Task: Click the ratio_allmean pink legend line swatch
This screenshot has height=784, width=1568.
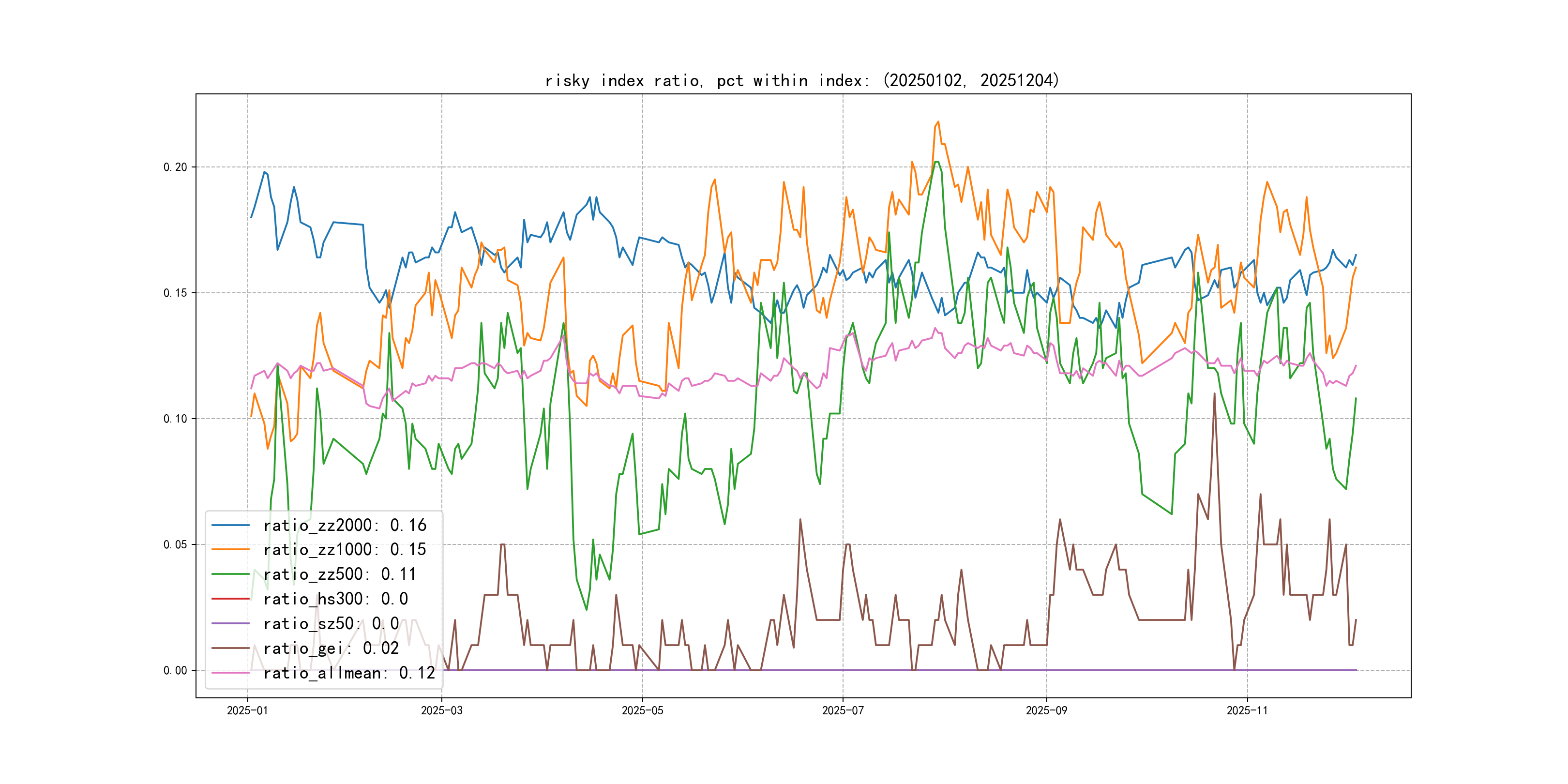Action: point(230,673)
